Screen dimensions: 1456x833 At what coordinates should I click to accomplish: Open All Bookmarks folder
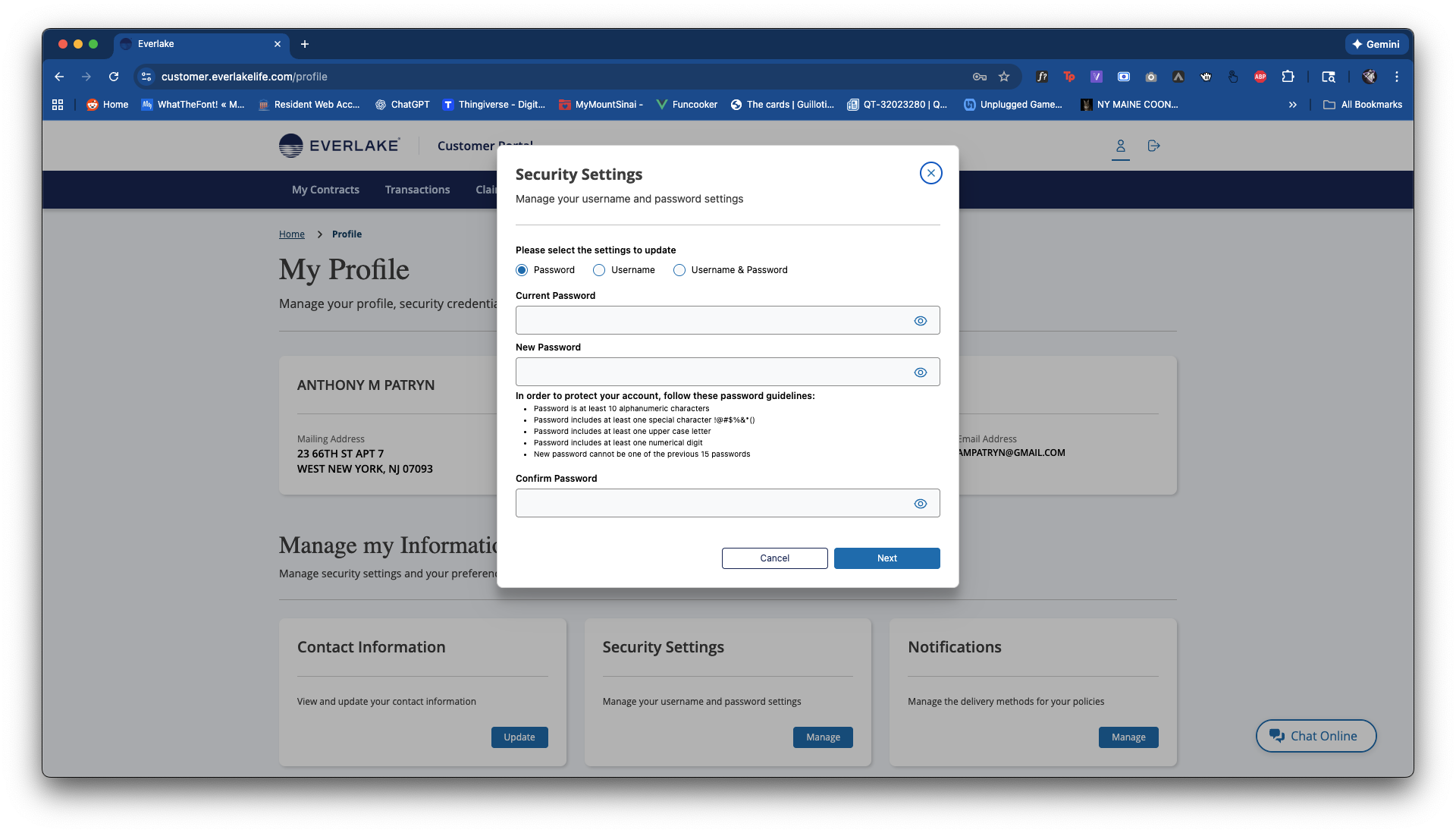click(1363, 105)
